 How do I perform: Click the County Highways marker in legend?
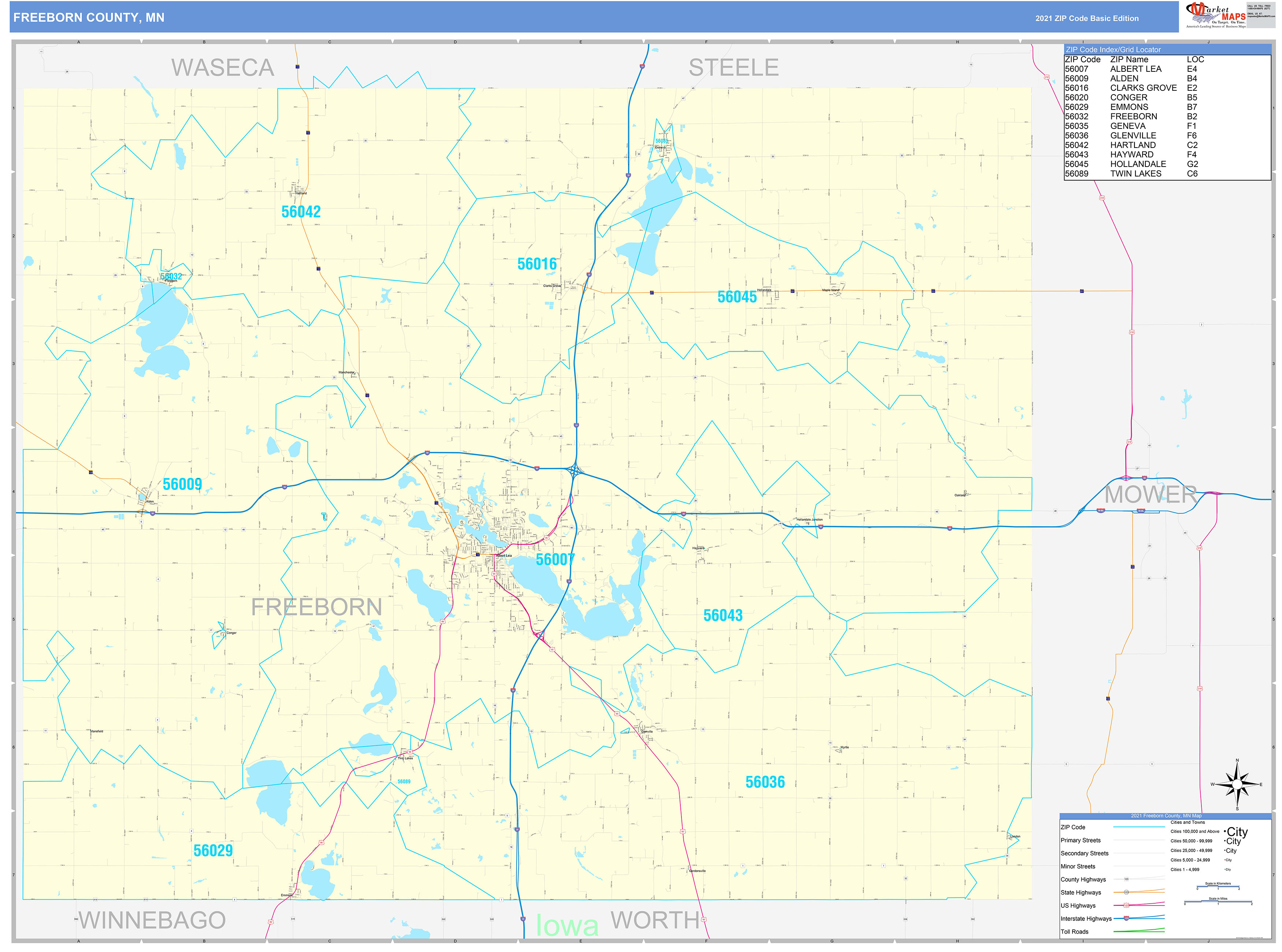[x=1126, y=880]
